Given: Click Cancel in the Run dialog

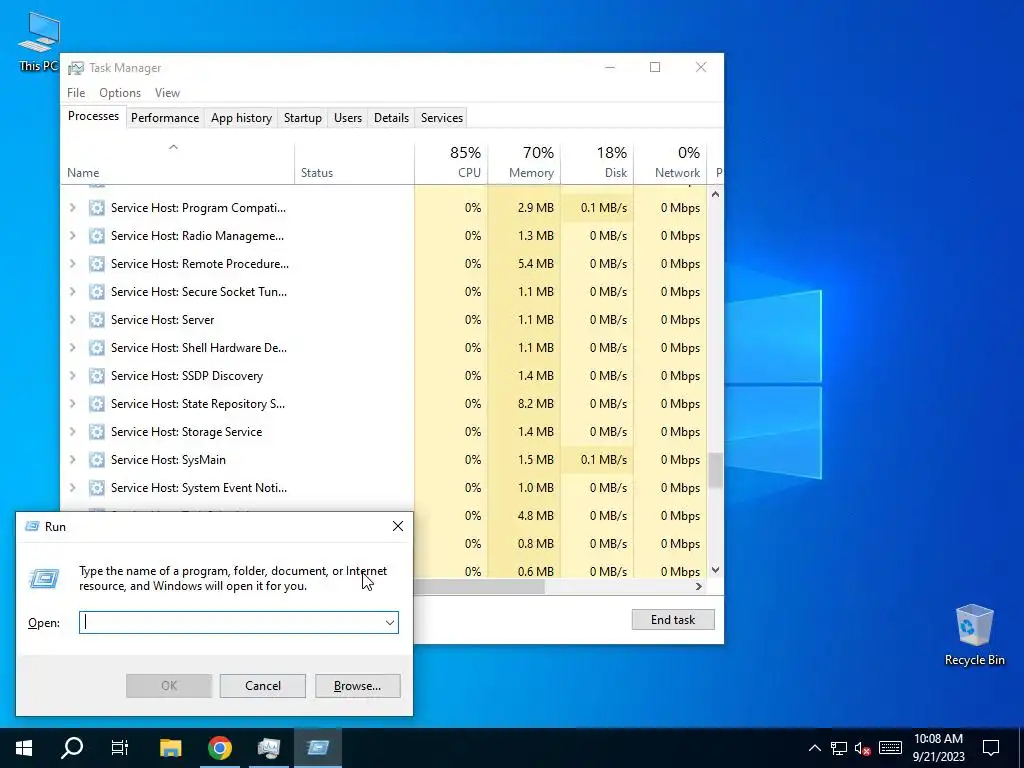Looking at the screenshot, I should (263, 686).
